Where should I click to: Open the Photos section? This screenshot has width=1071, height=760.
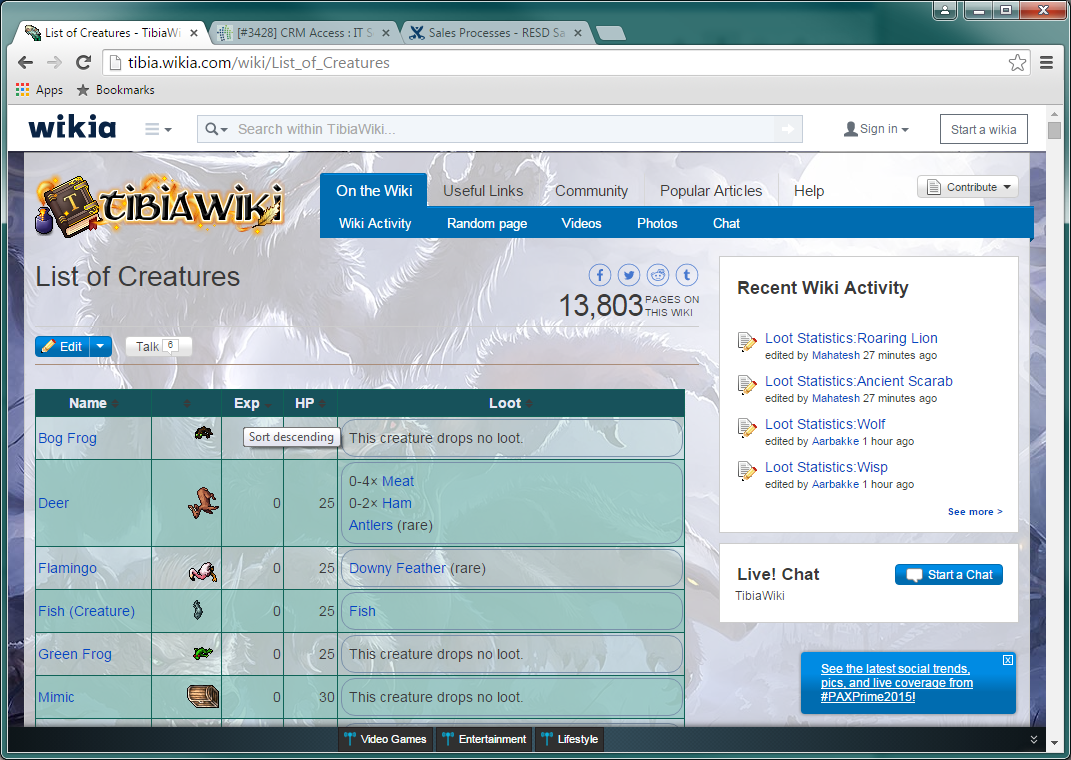pos(657,223)
